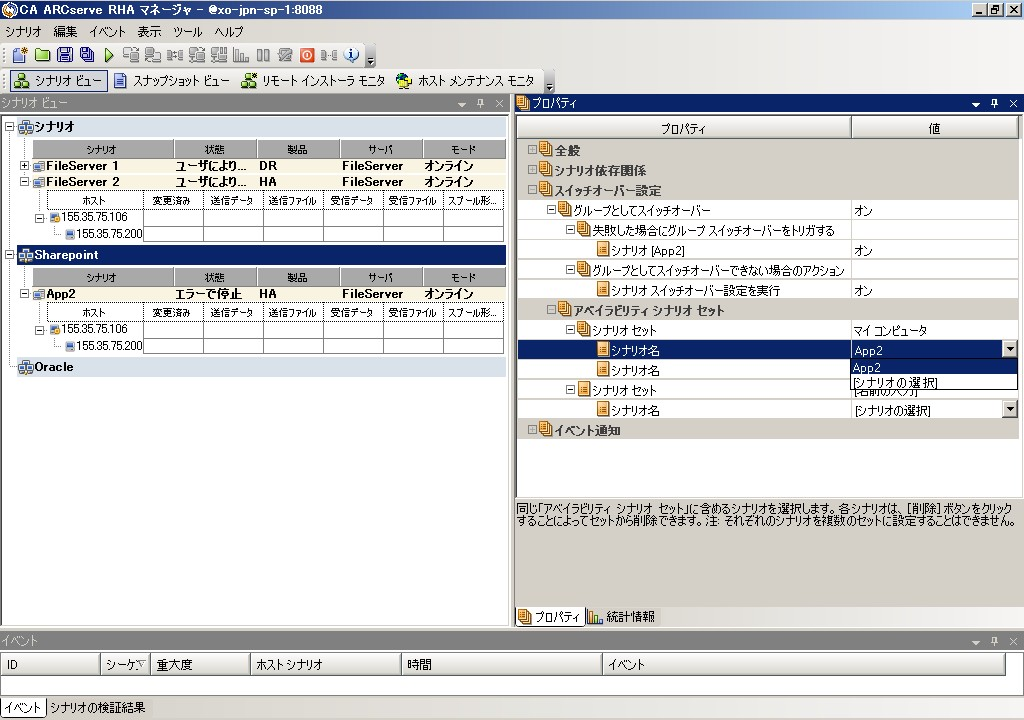Click the green folder open icon
Image resolution: width=1024 pixels, height=720 pixels.
point(42,55)
